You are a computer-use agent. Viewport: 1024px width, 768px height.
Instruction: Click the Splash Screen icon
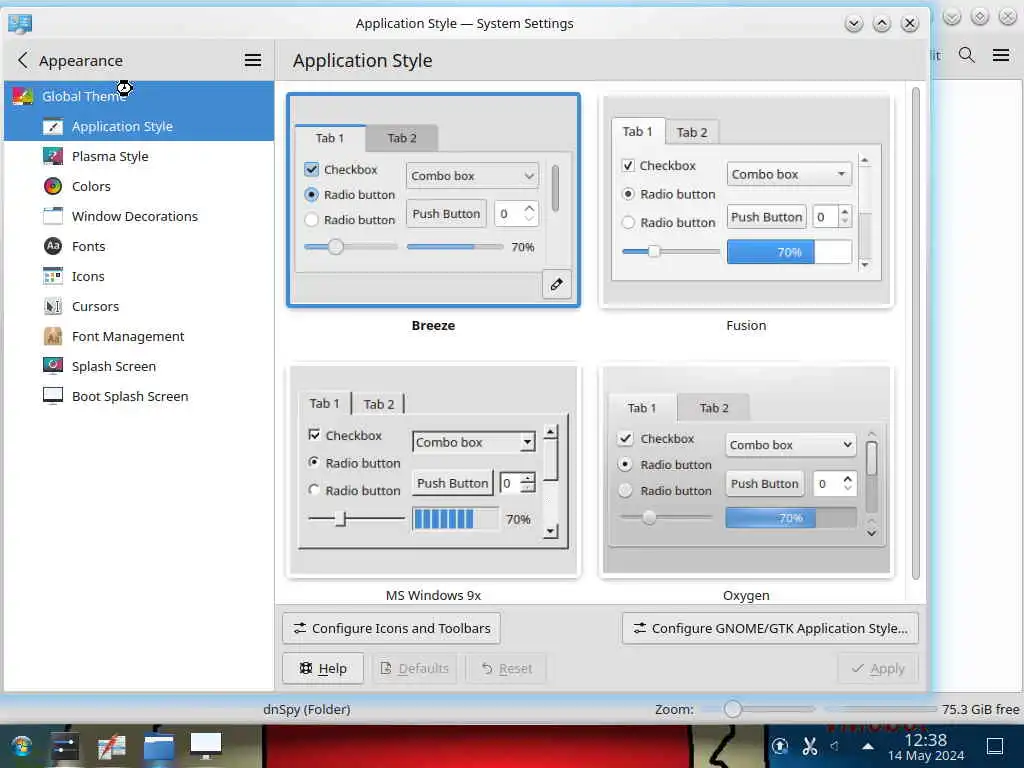(53, 366)
